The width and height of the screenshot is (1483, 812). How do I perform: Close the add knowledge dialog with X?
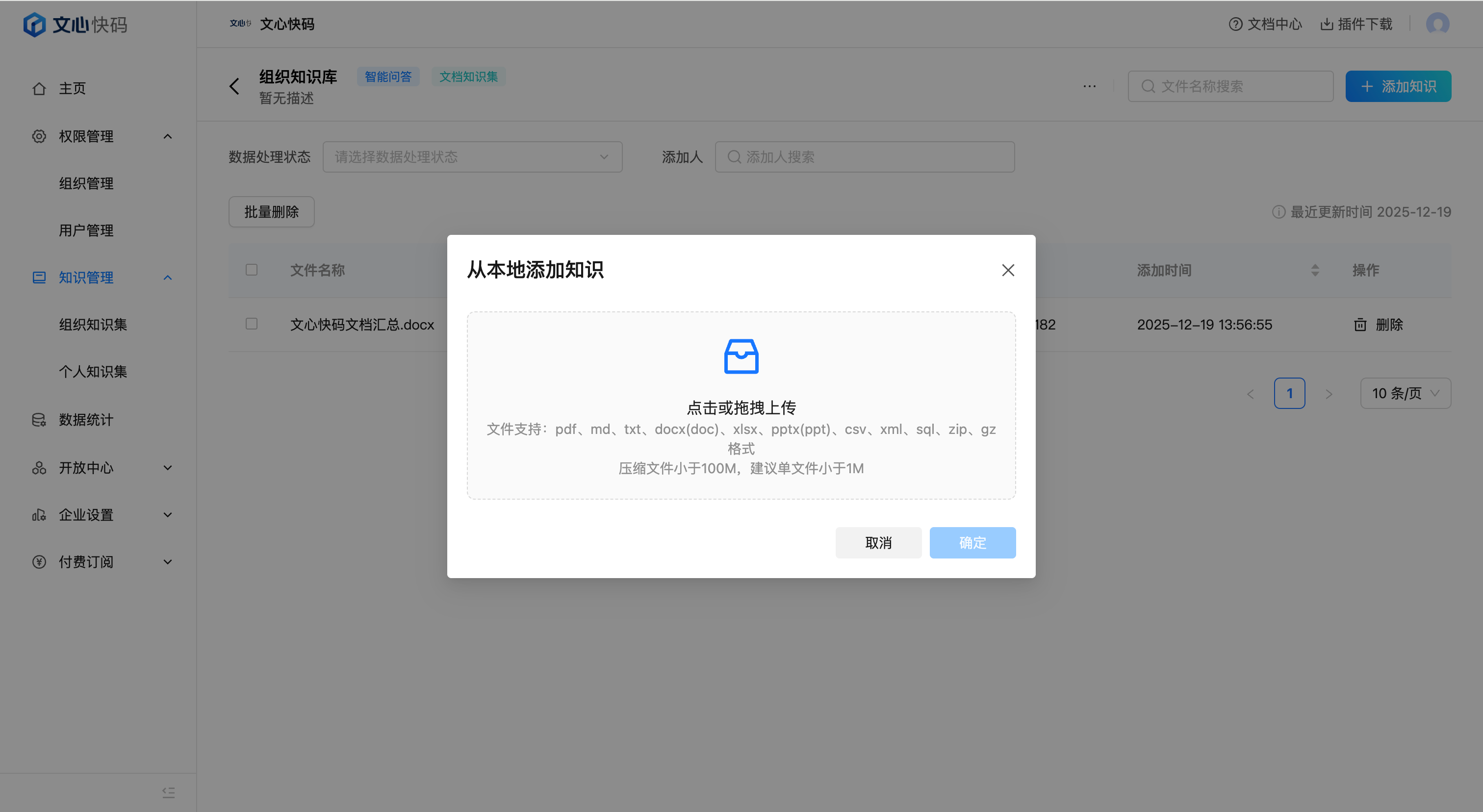(x=1007, y=270)
